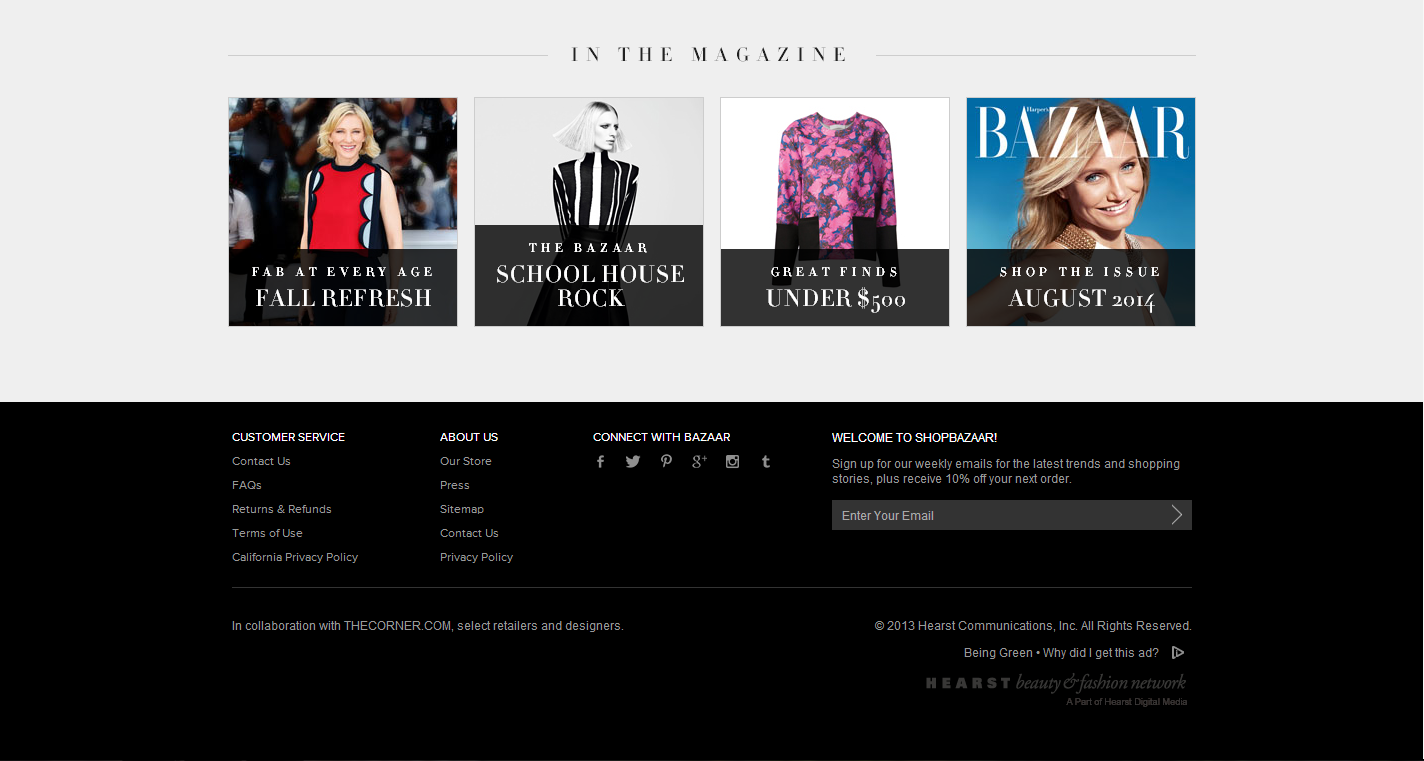Go to Customer Service Contact Us
This screenshot has width=1424, height=761.
click(261, 461)
